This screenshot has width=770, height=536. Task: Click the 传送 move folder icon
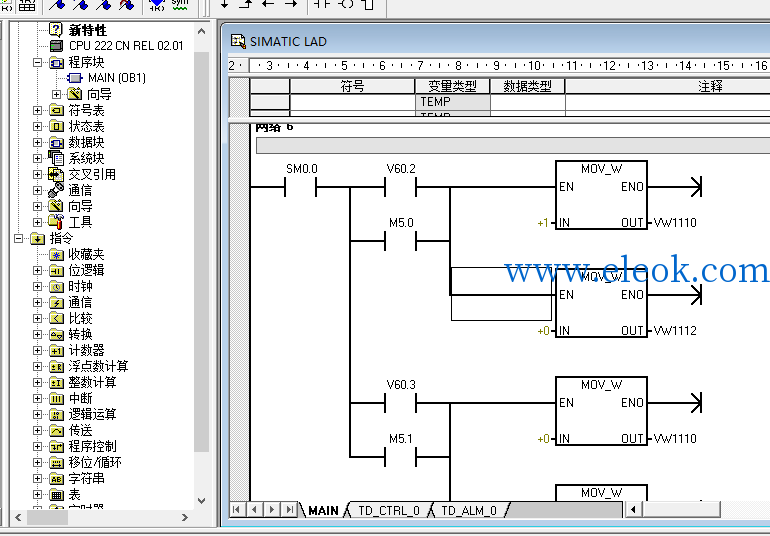coord(56,430)
